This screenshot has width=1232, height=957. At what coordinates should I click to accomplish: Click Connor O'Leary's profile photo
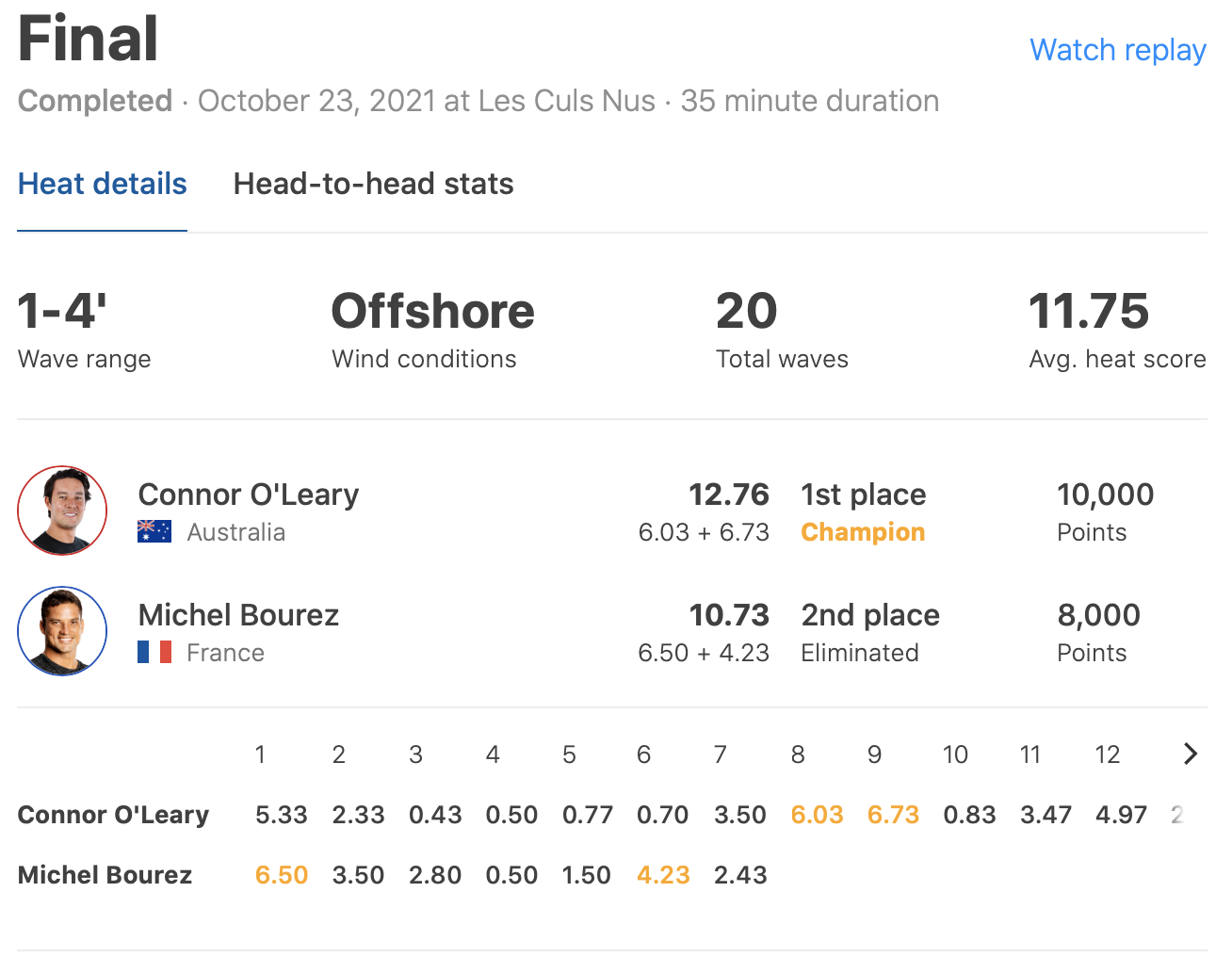62,511
